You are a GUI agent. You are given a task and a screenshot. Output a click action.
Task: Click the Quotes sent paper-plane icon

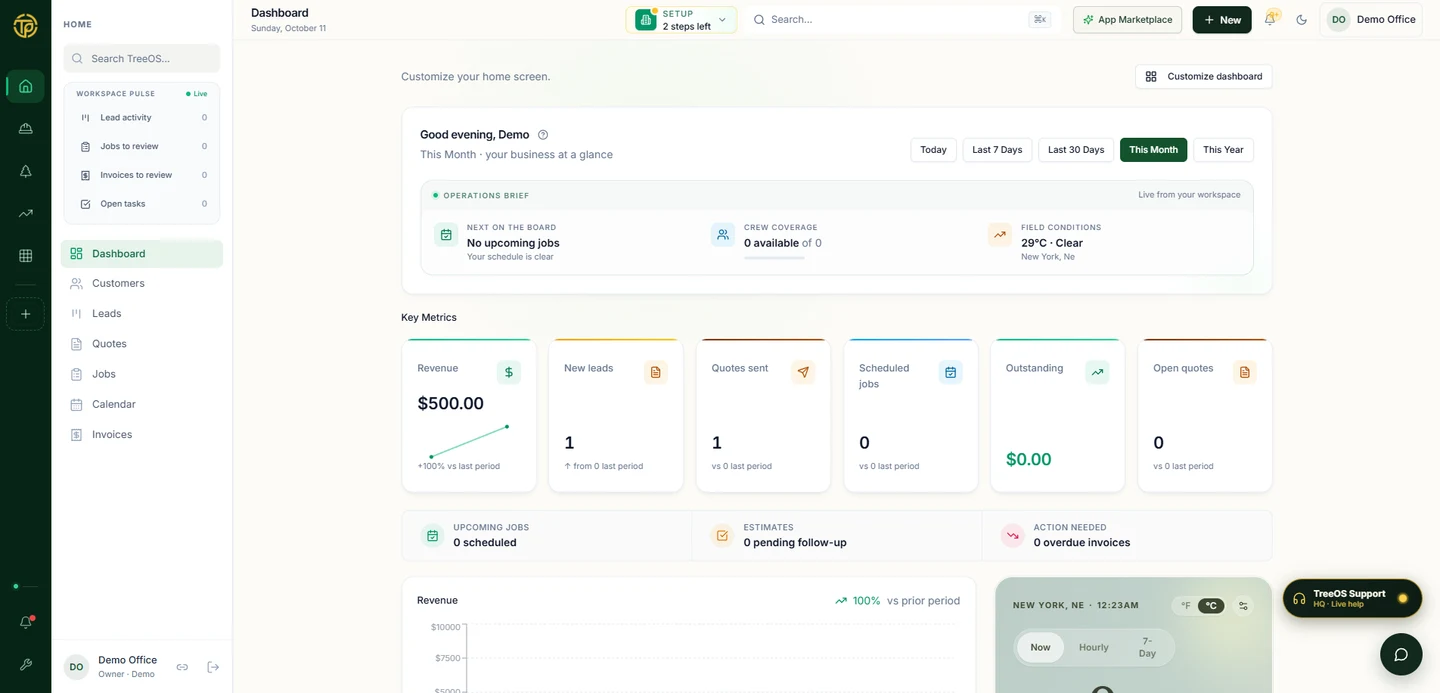pyautogui.click(x=803, y=372)
